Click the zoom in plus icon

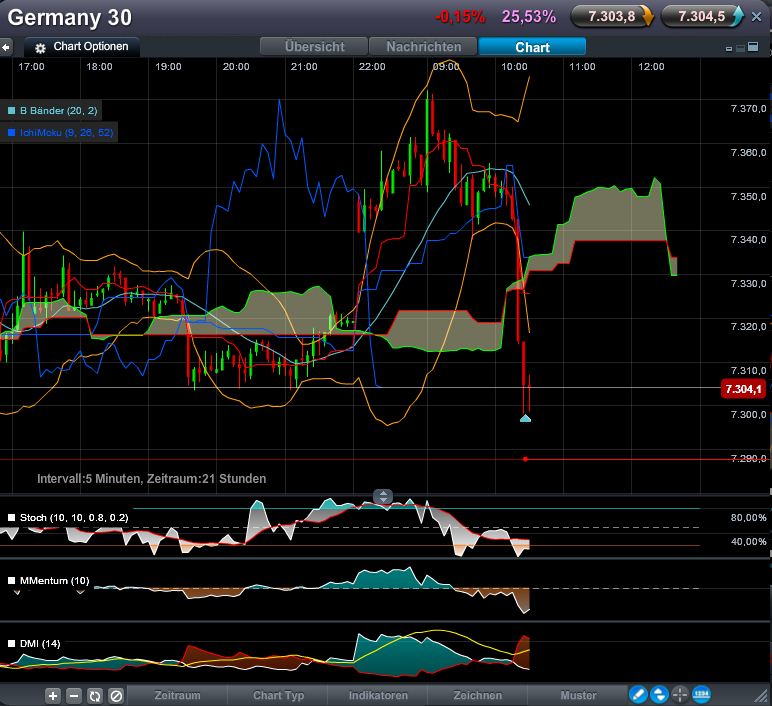point(53,696)
